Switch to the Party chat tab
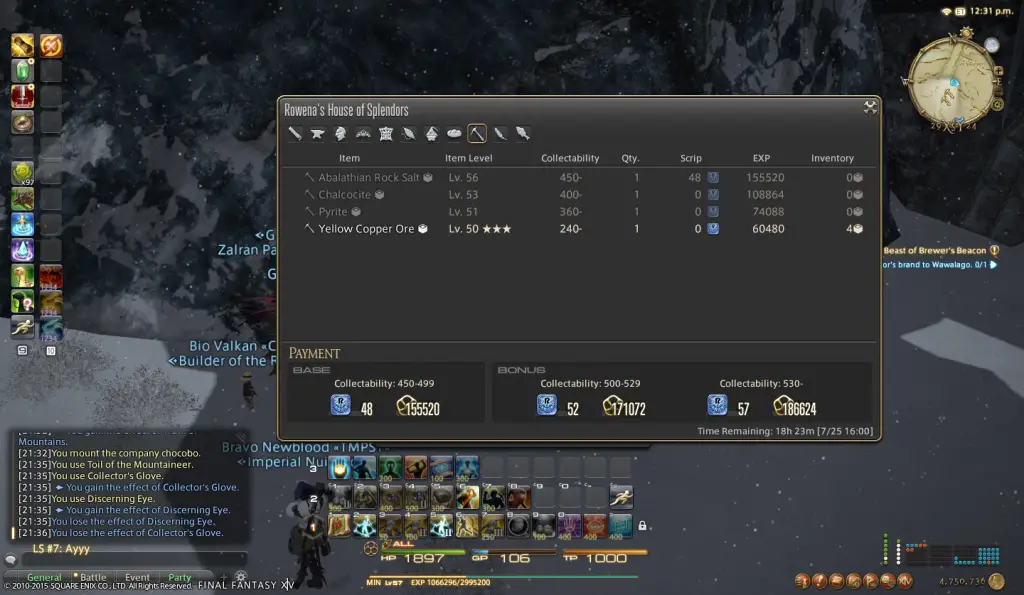The height and width of the screenshot is (595, 1024). click(x=180, y=577)
